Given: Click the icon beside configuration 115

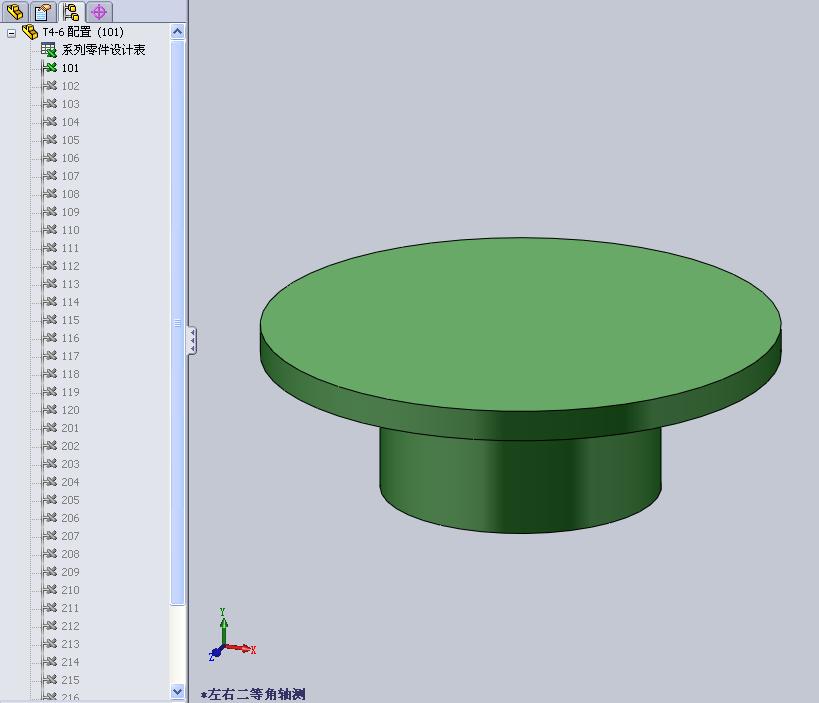Looking at the screenshot, I should pyautogui.click(x=50, y=320).
